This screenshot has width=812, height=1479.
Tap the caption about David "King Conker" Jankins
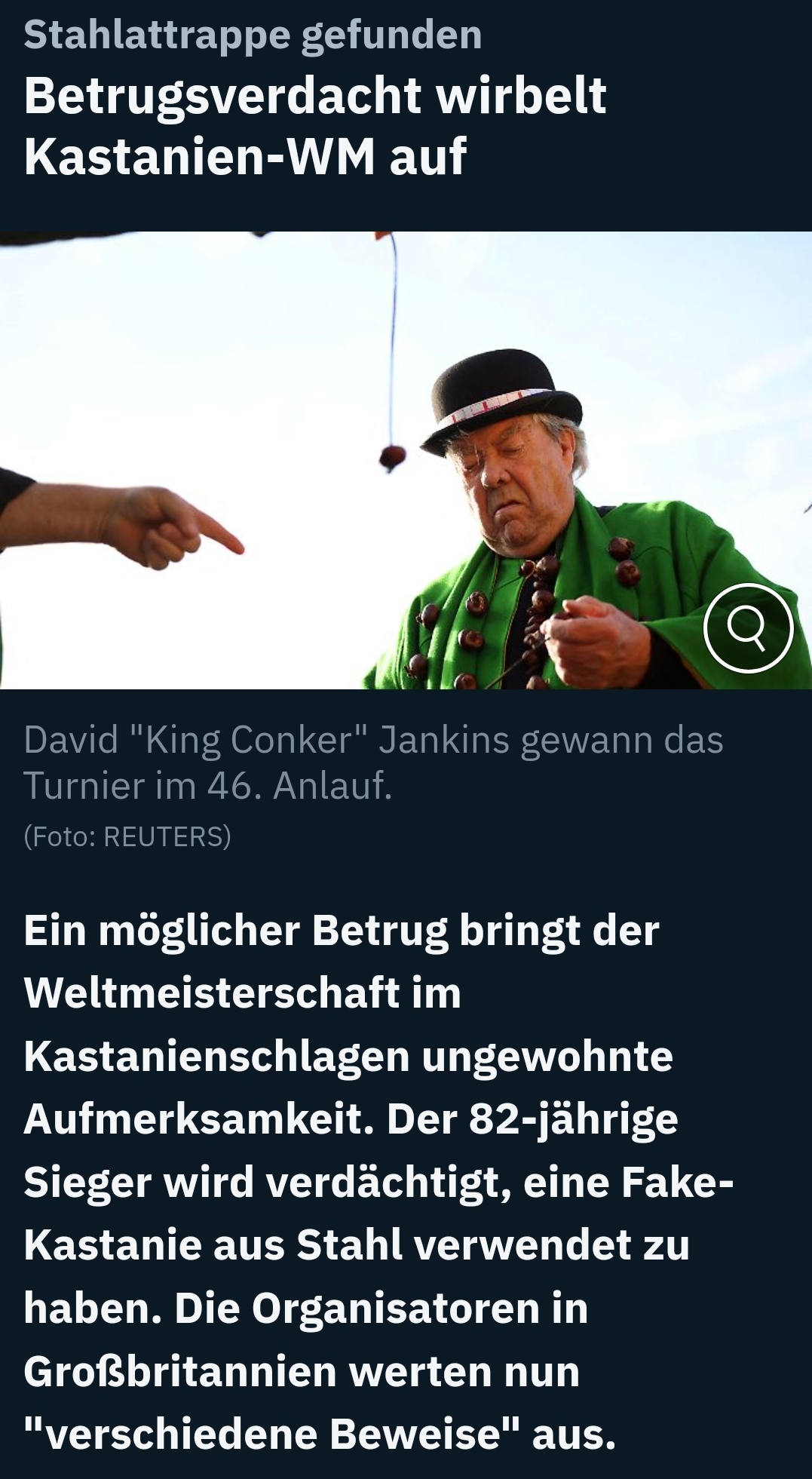[373, 763]
